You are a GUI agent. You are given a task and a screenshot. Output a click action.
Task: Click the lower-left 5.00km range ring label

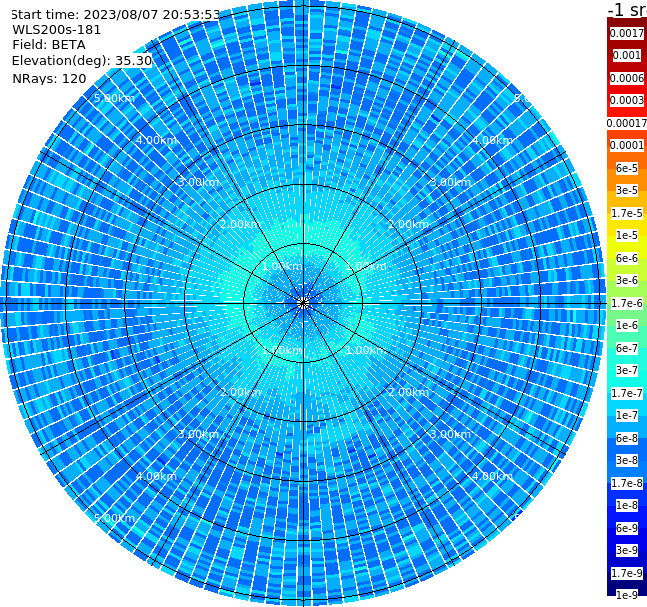[114, 518]
